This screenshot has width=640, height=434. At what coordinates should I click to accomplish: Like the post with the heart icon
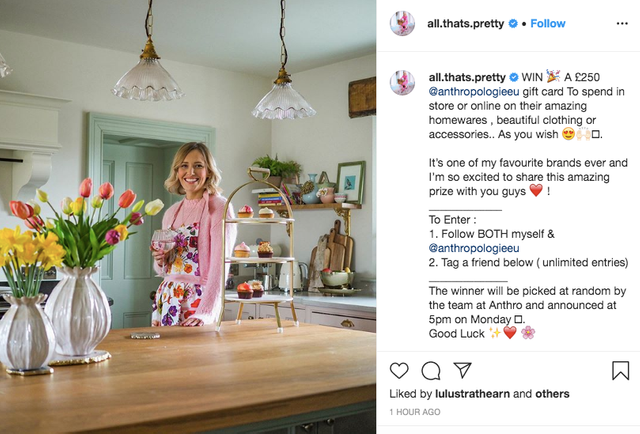click(x=399, y=371)
